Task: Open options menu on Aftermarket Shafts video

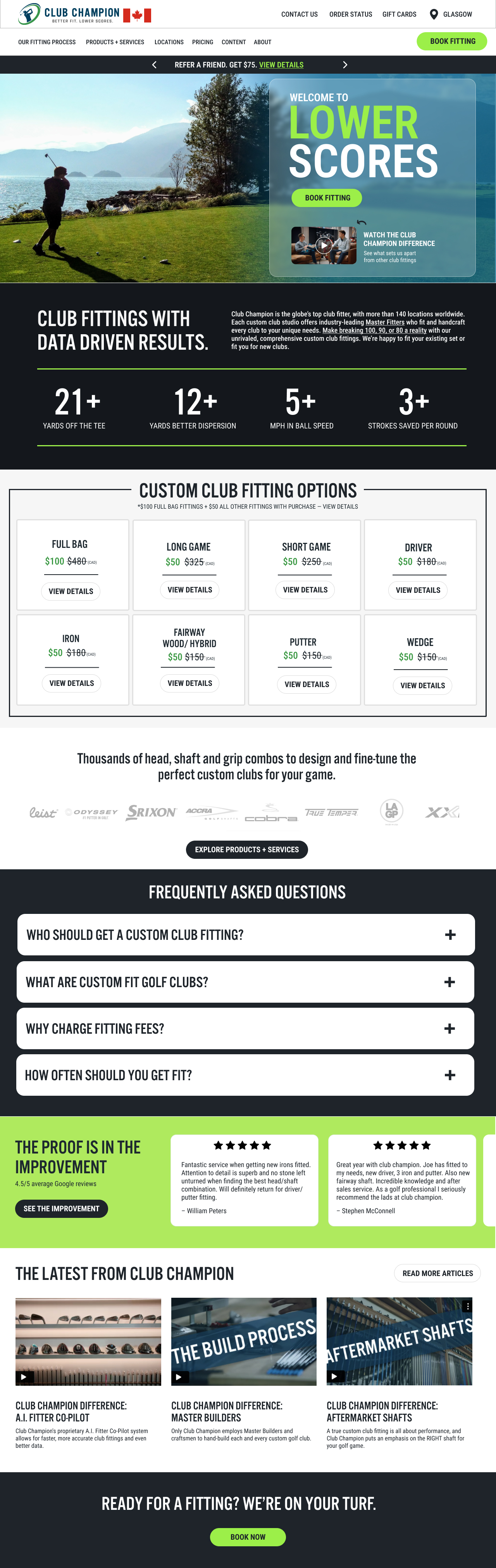Action: (467, 1306)
